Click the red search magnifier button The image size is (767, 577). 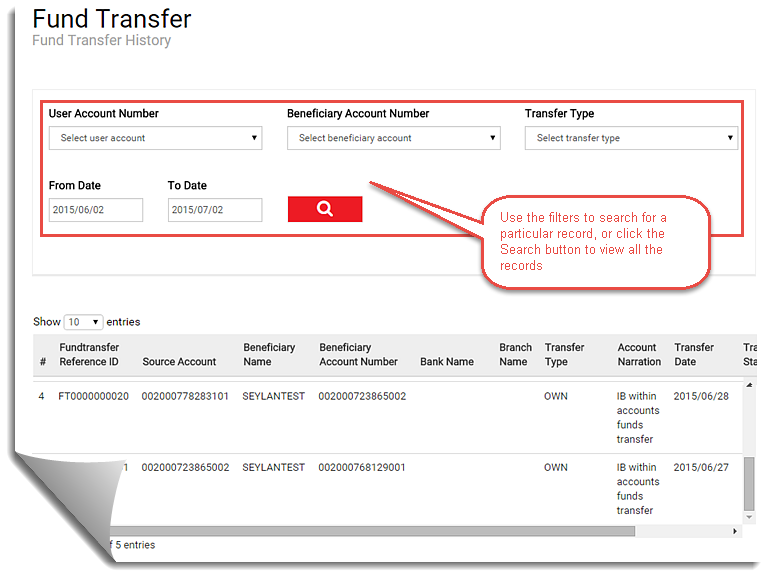click(324, 209)
